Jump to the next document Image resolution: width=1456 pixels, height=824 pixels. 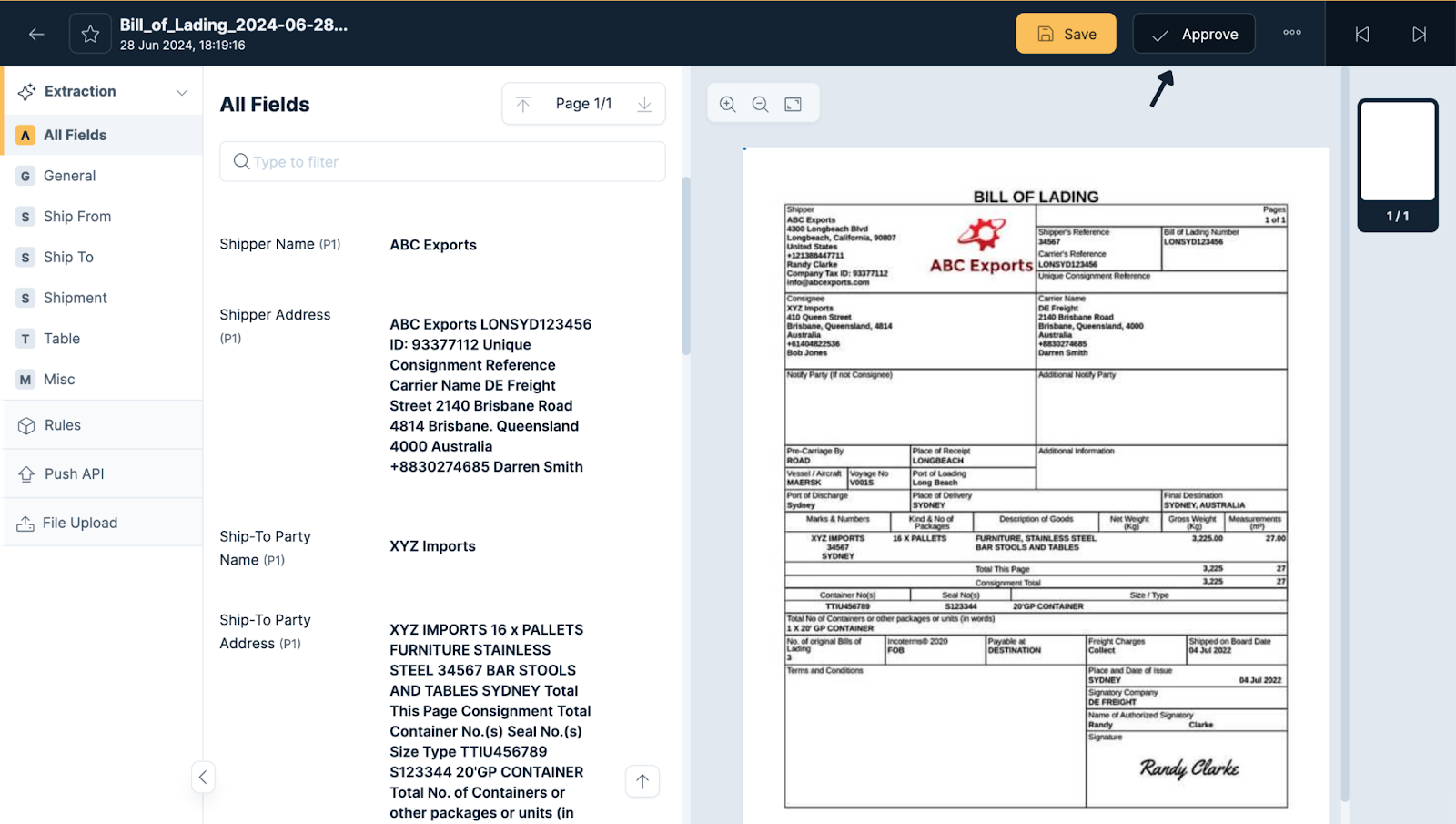point(1419,34)
